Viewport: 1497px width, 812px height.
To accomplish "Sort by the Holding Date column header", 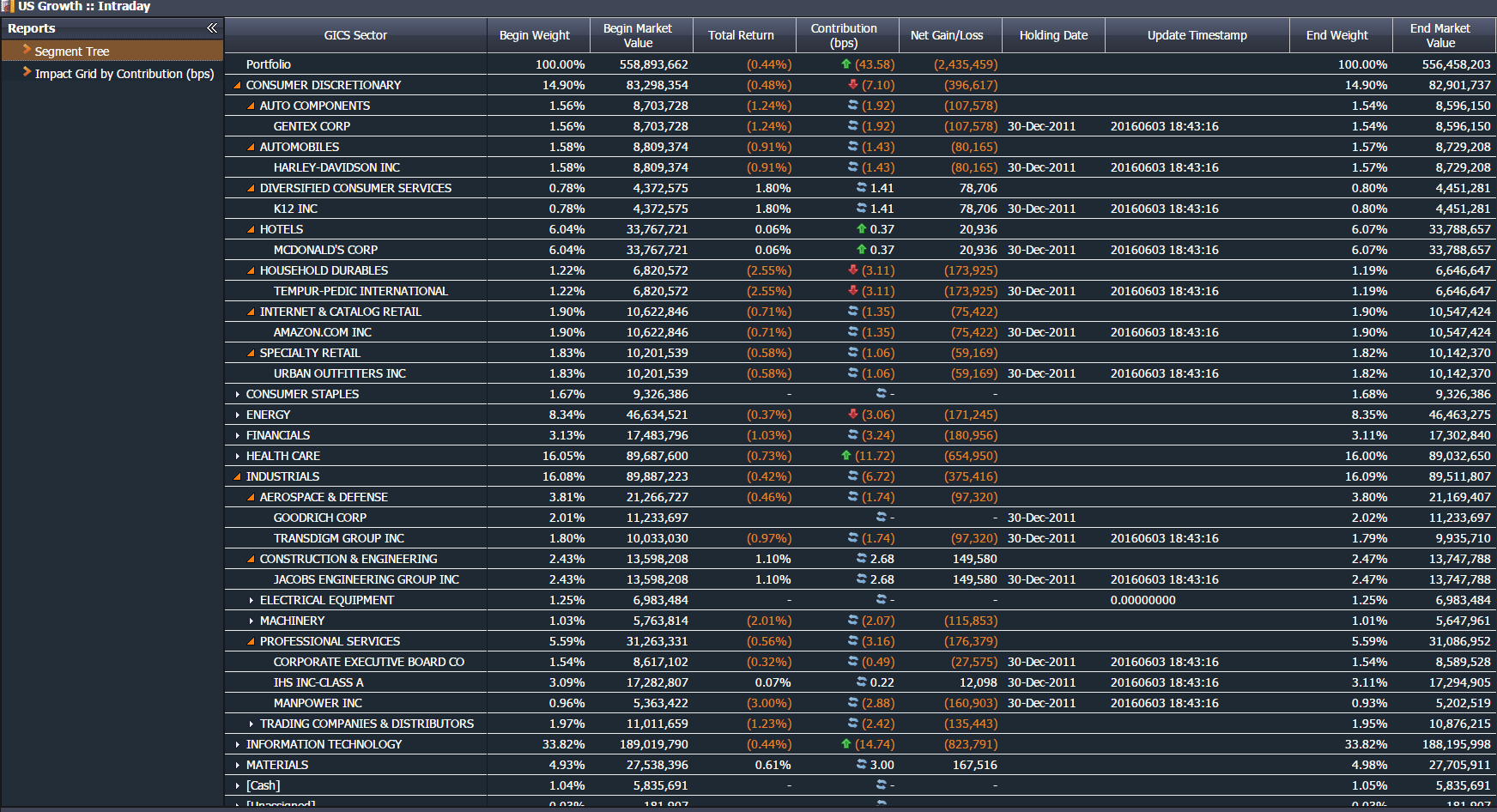I will pos(1053,35).
